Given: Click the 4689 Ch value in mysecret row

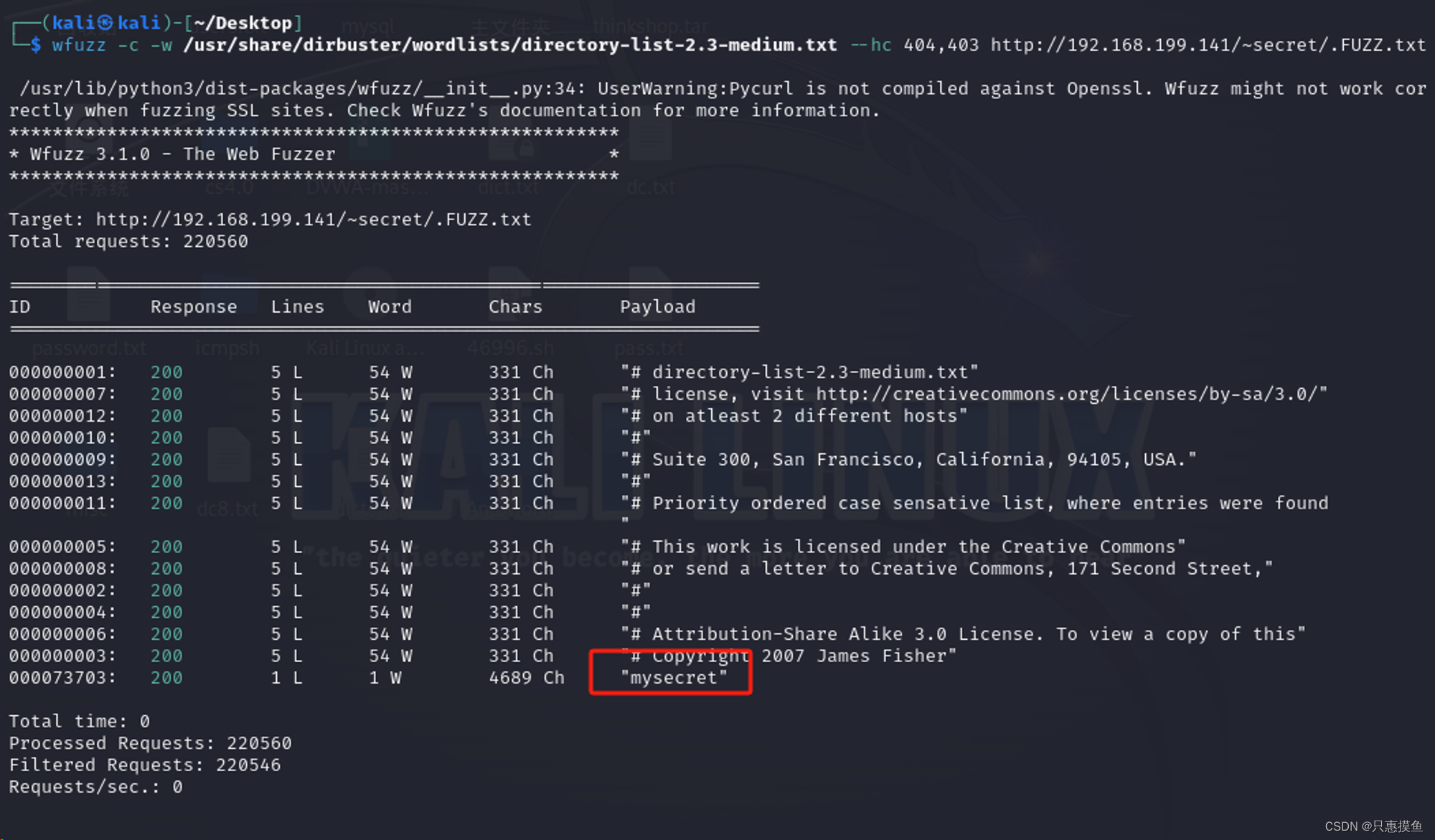Looking at the screenshot, I should (527, 678).
